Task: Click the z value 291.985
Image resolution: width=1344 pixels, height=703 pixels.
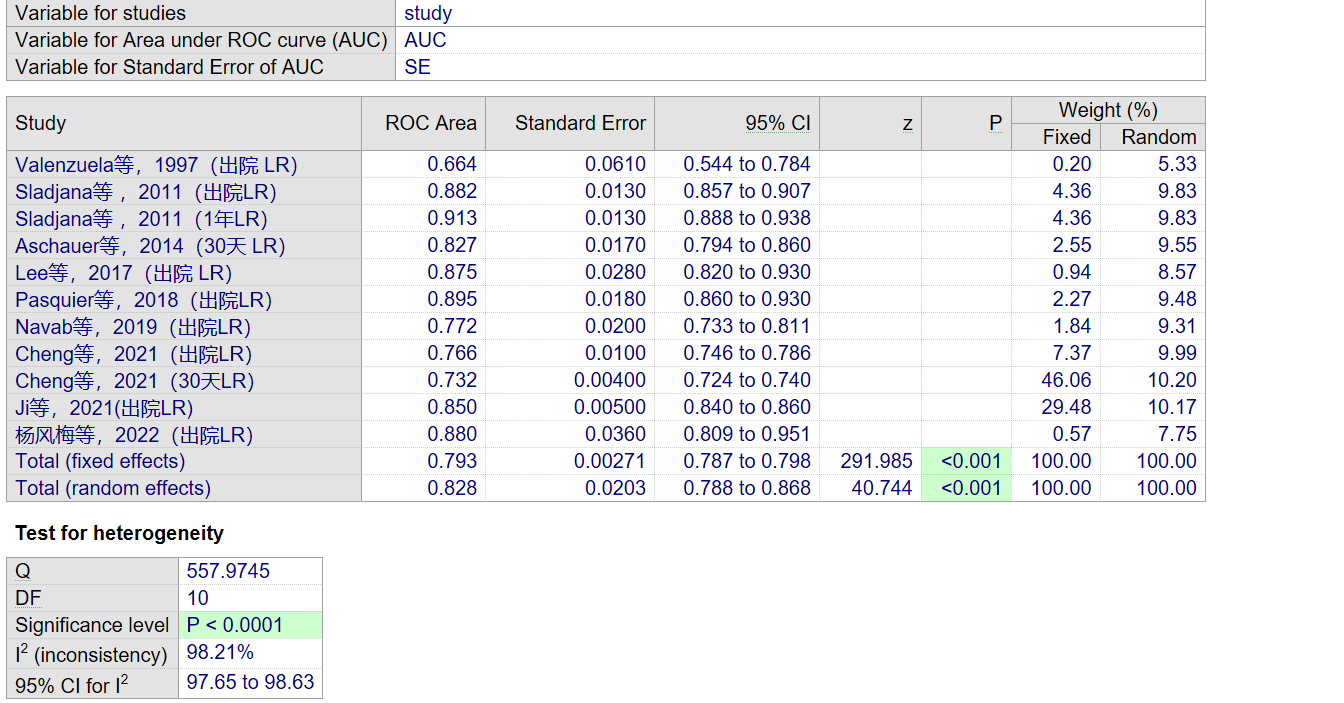Action: coord(877,461)
